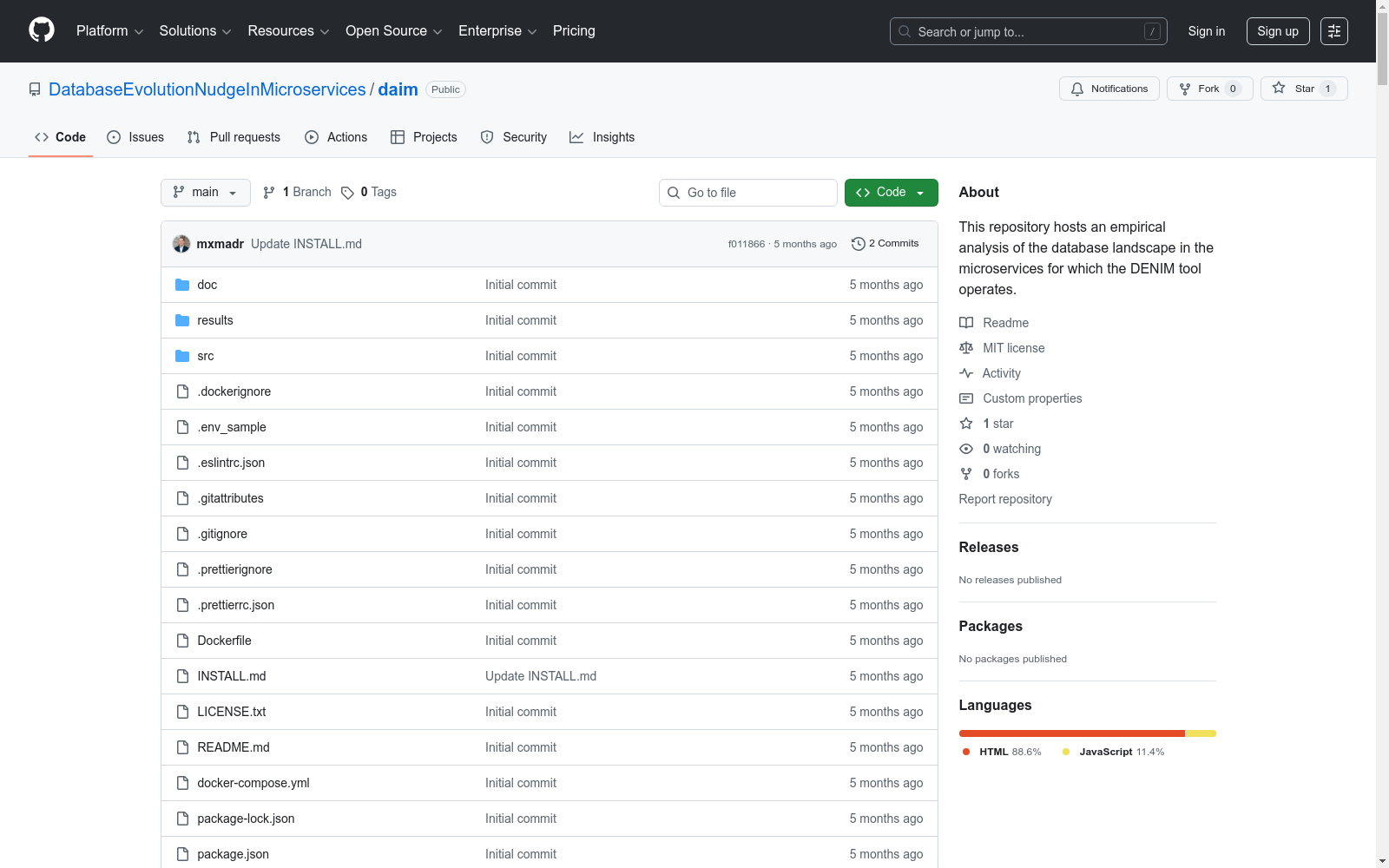This screenshot has width=1389, height=868.
Task: Open the Insights tab
Action: [x=602, y=137]
